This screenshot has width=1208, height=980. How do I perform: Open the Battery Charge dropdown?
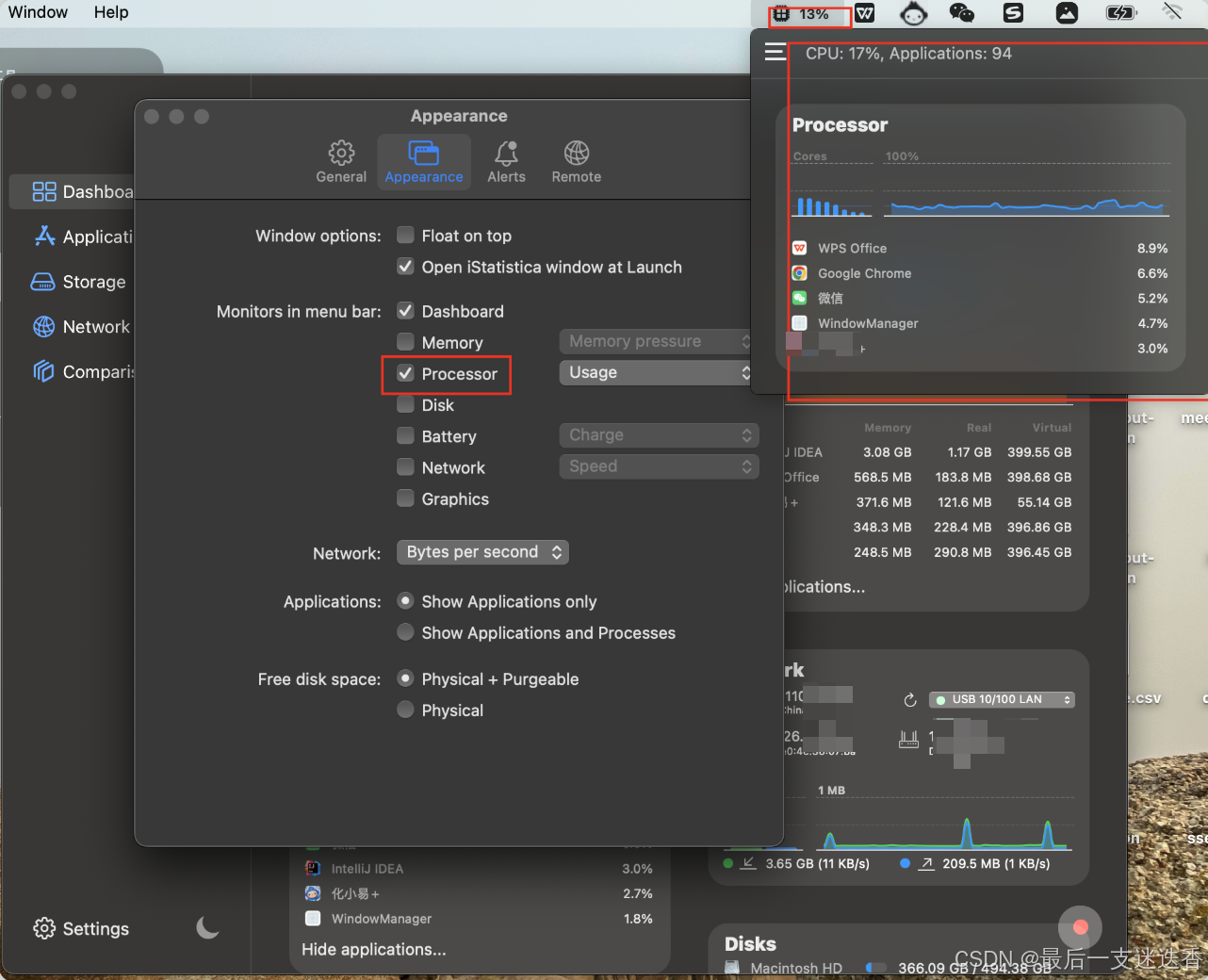(x=659, y=435)
